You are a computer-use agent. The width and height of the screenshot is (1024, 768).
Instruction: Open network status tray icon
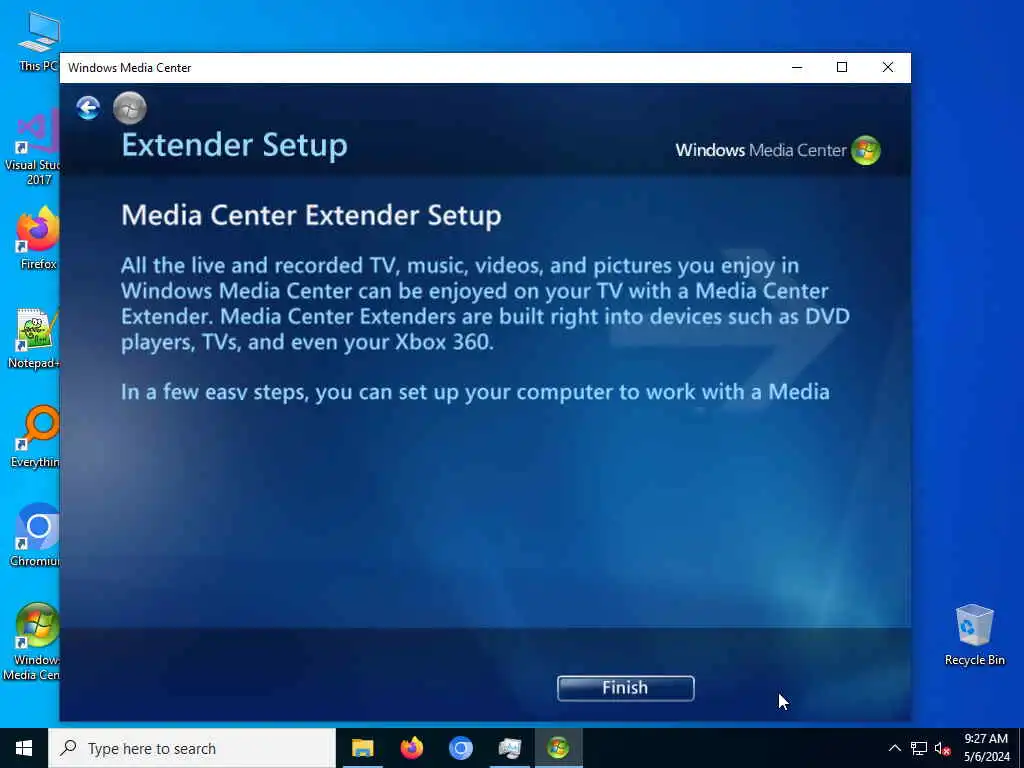[919, 748]
